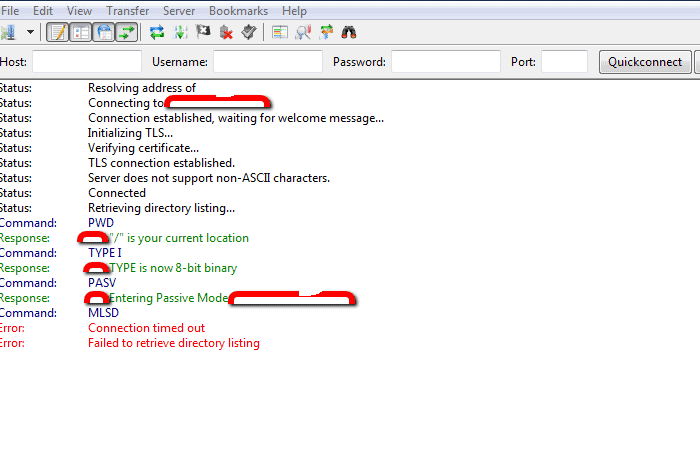Open the directory listing filters dialog
Screen dimensions: 700x468
coord(280,32)
